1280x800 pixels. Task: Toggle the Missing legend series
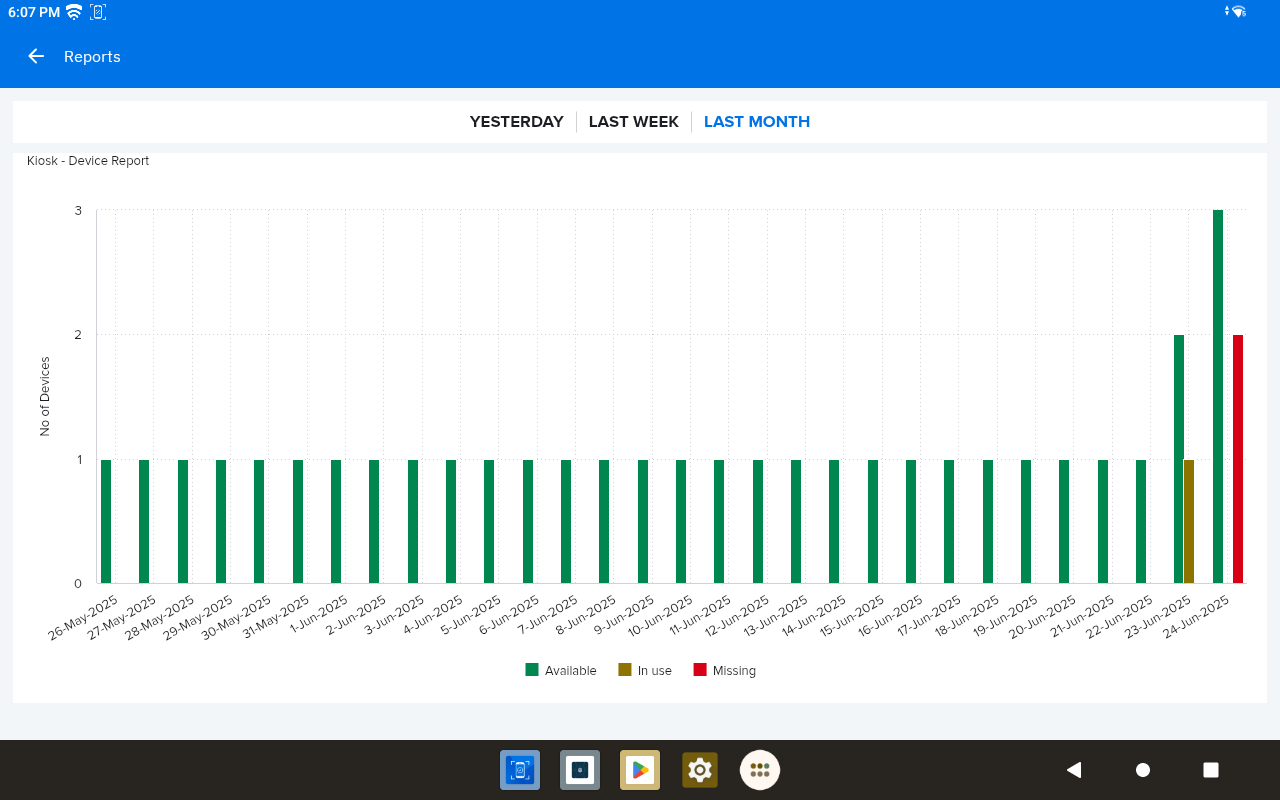pos(724,671)
